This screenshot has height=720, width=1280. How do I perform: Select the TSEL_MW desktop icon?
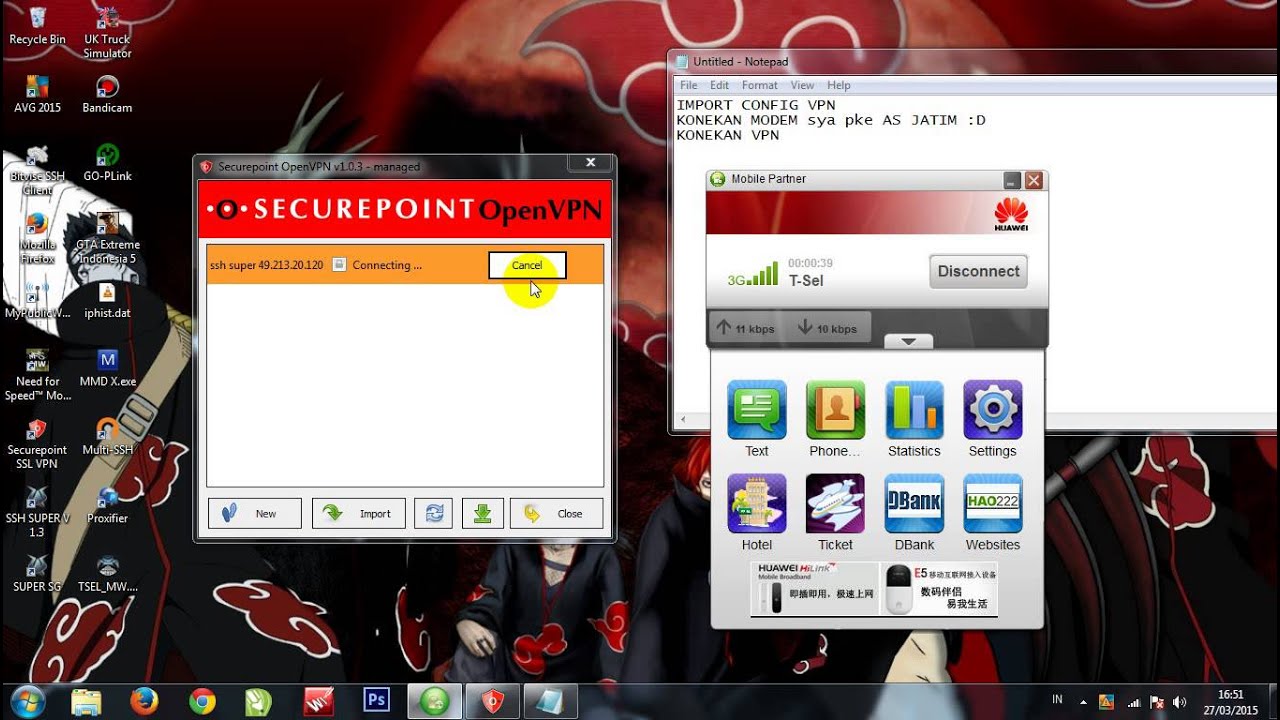tap(107, 573)
